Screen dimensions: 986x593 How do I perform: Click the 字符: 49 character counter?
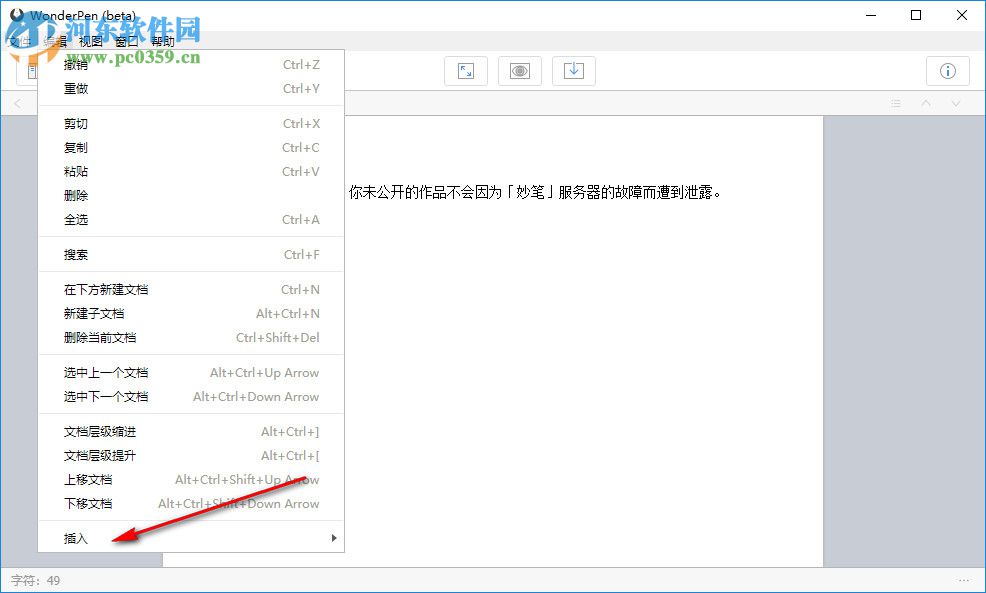tap(40, 580)
